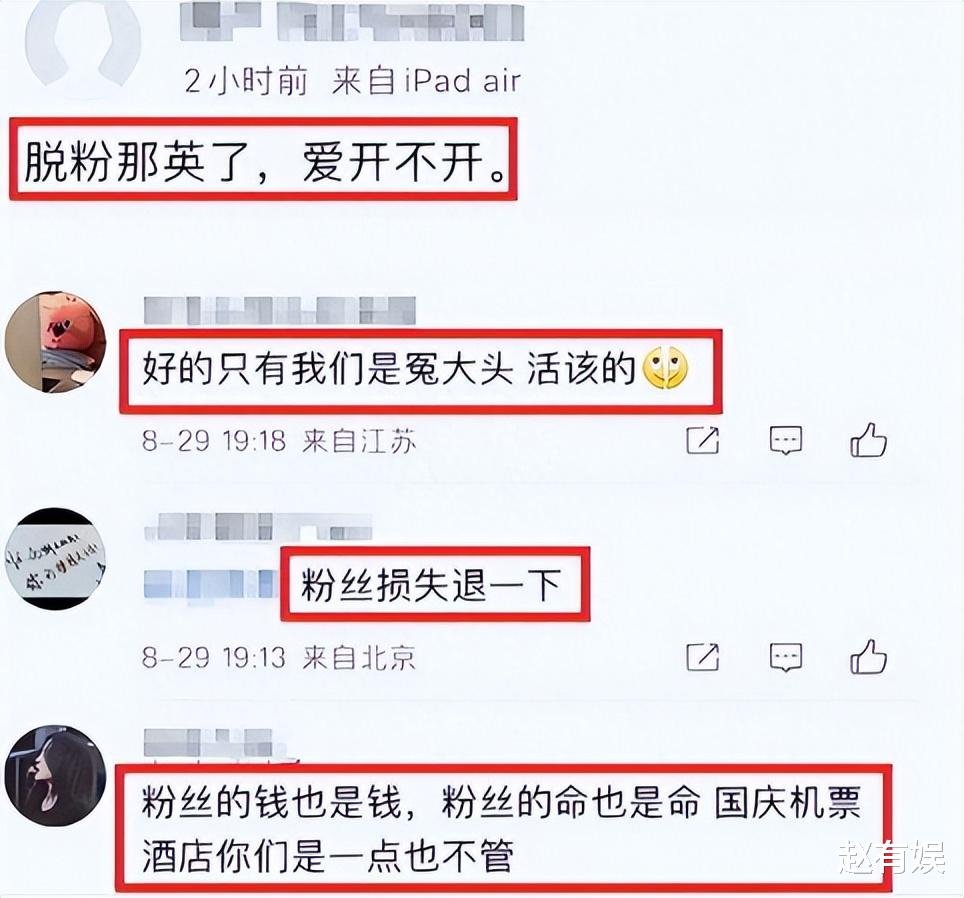Tap the blurred username above the 粉丝的钱也是钱 comment

point(208,742)
